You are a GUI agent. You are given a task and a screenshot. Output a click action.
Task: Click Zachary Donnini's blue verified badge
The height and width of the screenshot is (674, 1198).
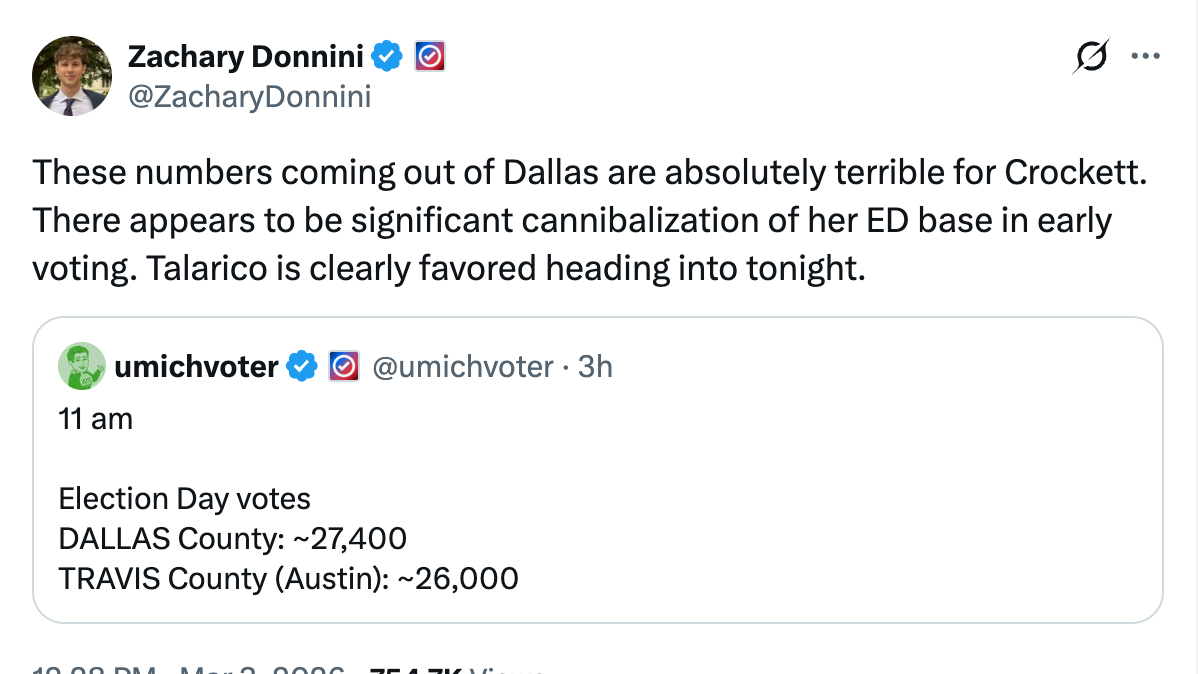click(388, 57)
